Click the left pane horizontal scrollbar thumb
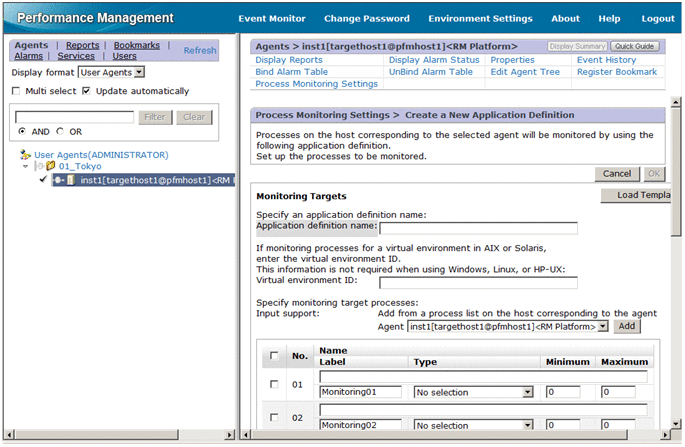 coord(97,435)
